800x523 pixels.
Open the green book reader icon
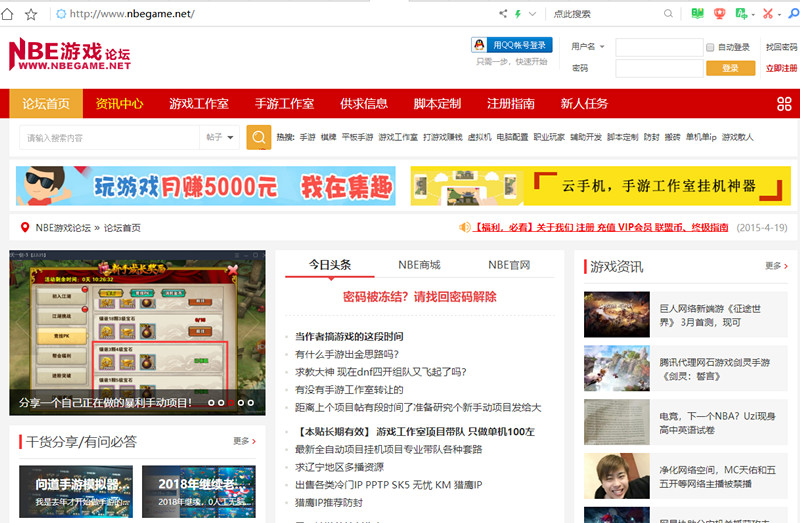[697, 14]
